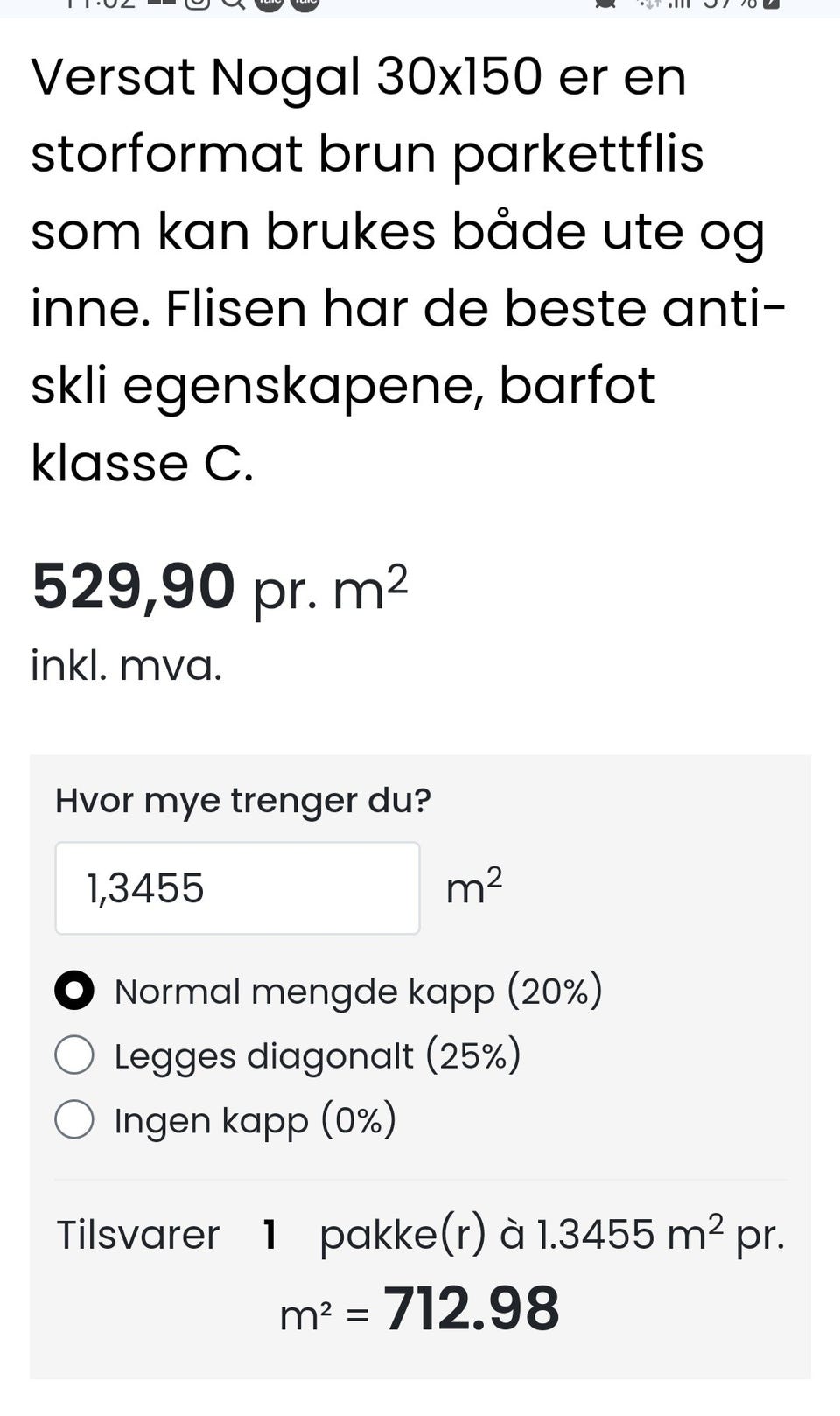840x1416 pixels.
Task: Click the package count number 1
Action: click(x=270, y=1235)
